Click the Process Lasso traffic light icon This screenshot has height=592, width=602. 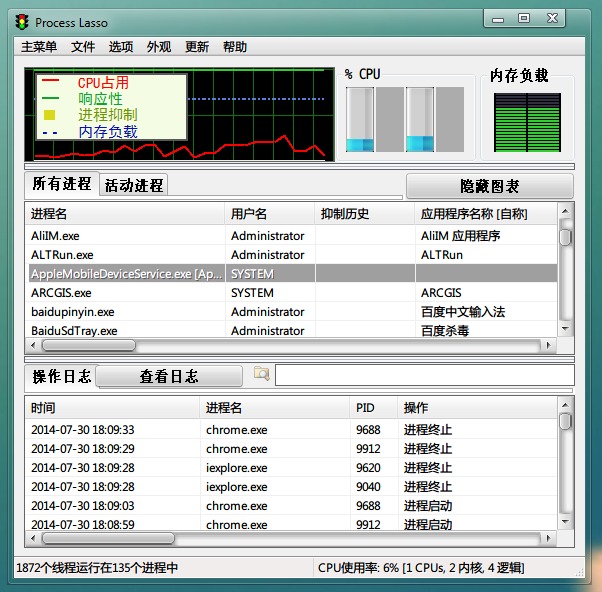coord(21,22)
